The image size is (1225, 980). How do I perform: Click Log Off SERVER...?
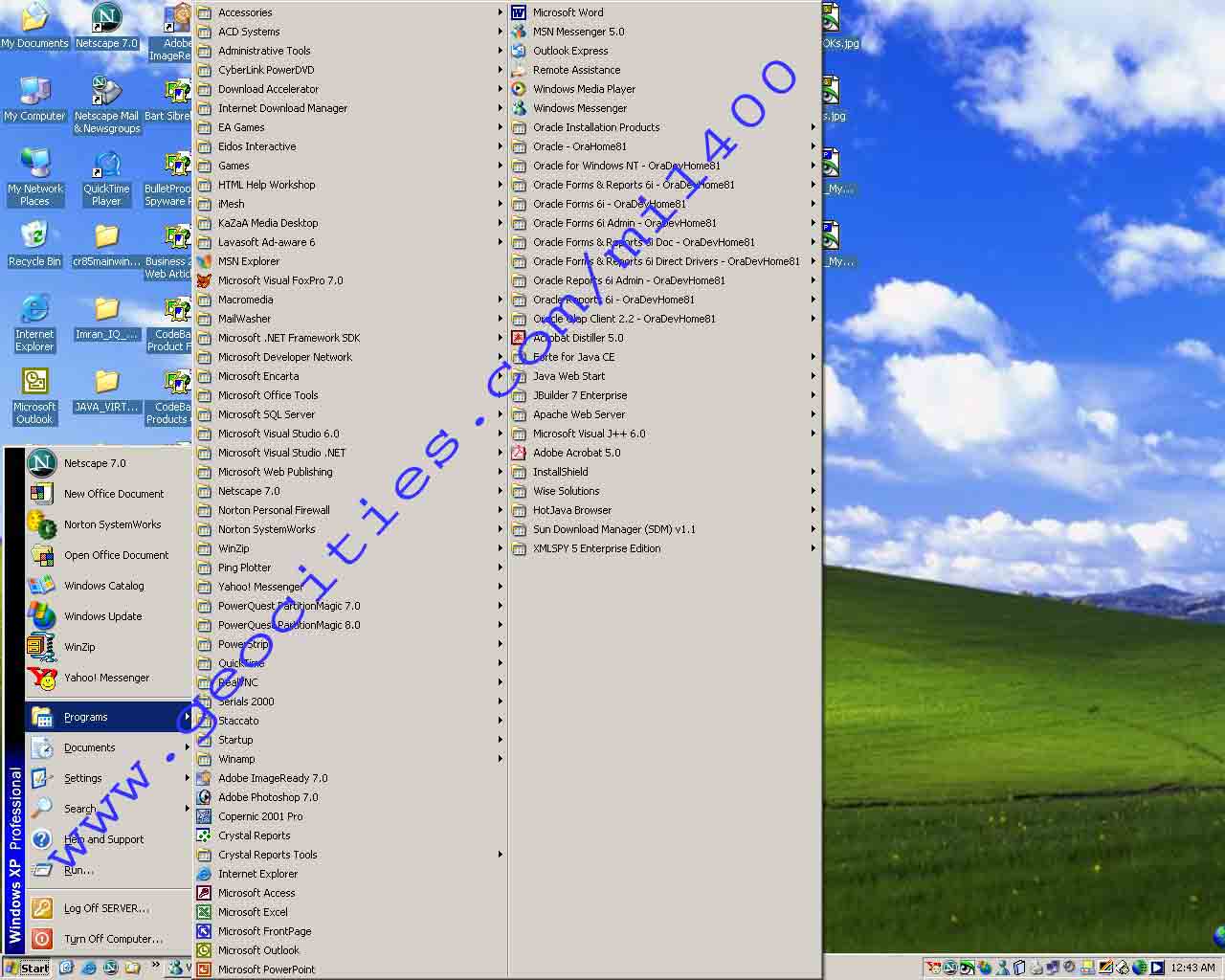coord(108,908)
